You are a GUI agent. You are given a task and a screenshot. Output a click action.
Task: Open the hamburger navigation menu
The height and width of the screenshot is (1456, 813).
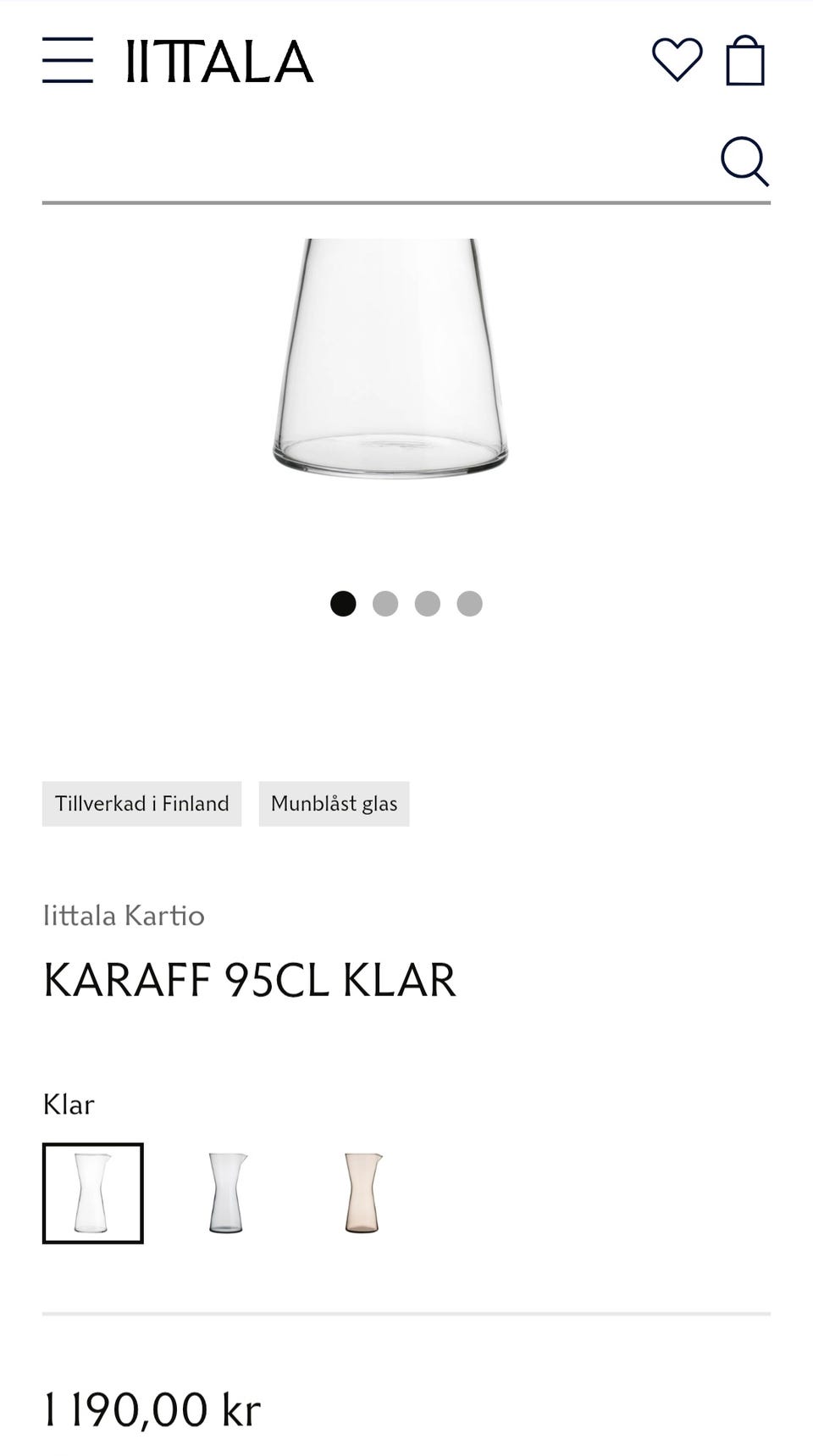tap(68, 60)
